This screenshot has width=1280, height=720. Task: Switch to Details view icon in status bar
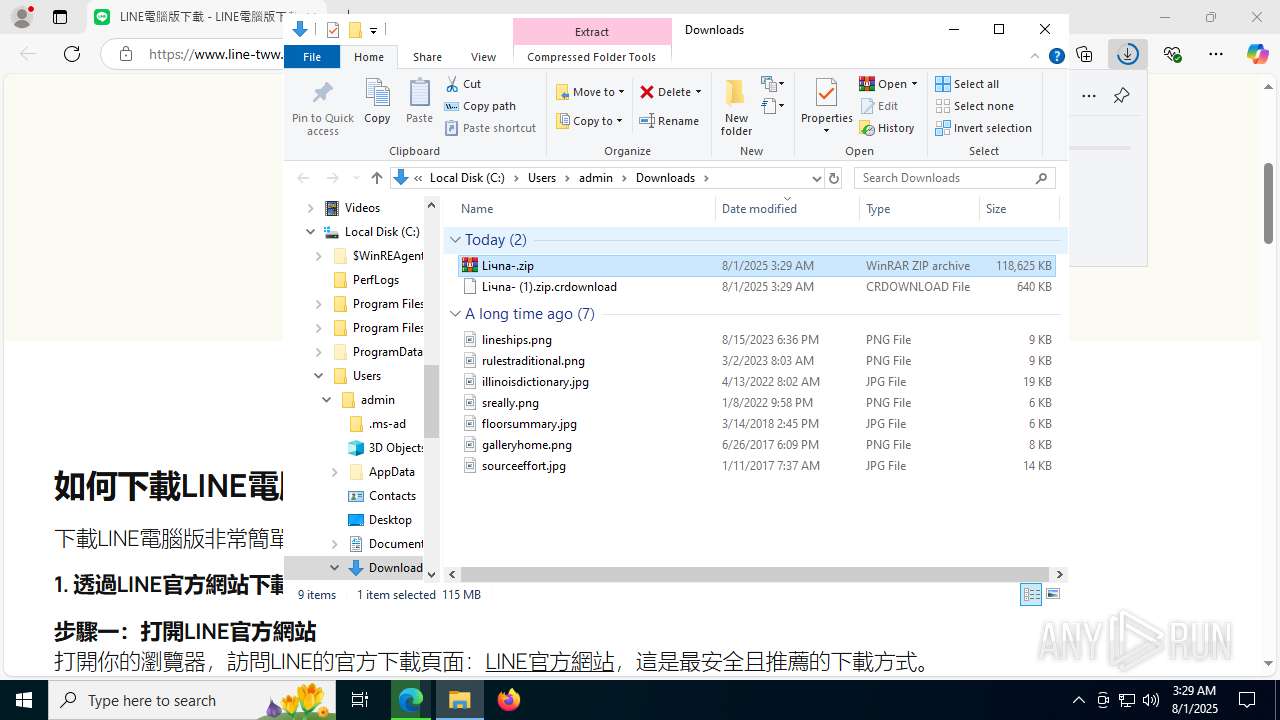[1031, 594]
